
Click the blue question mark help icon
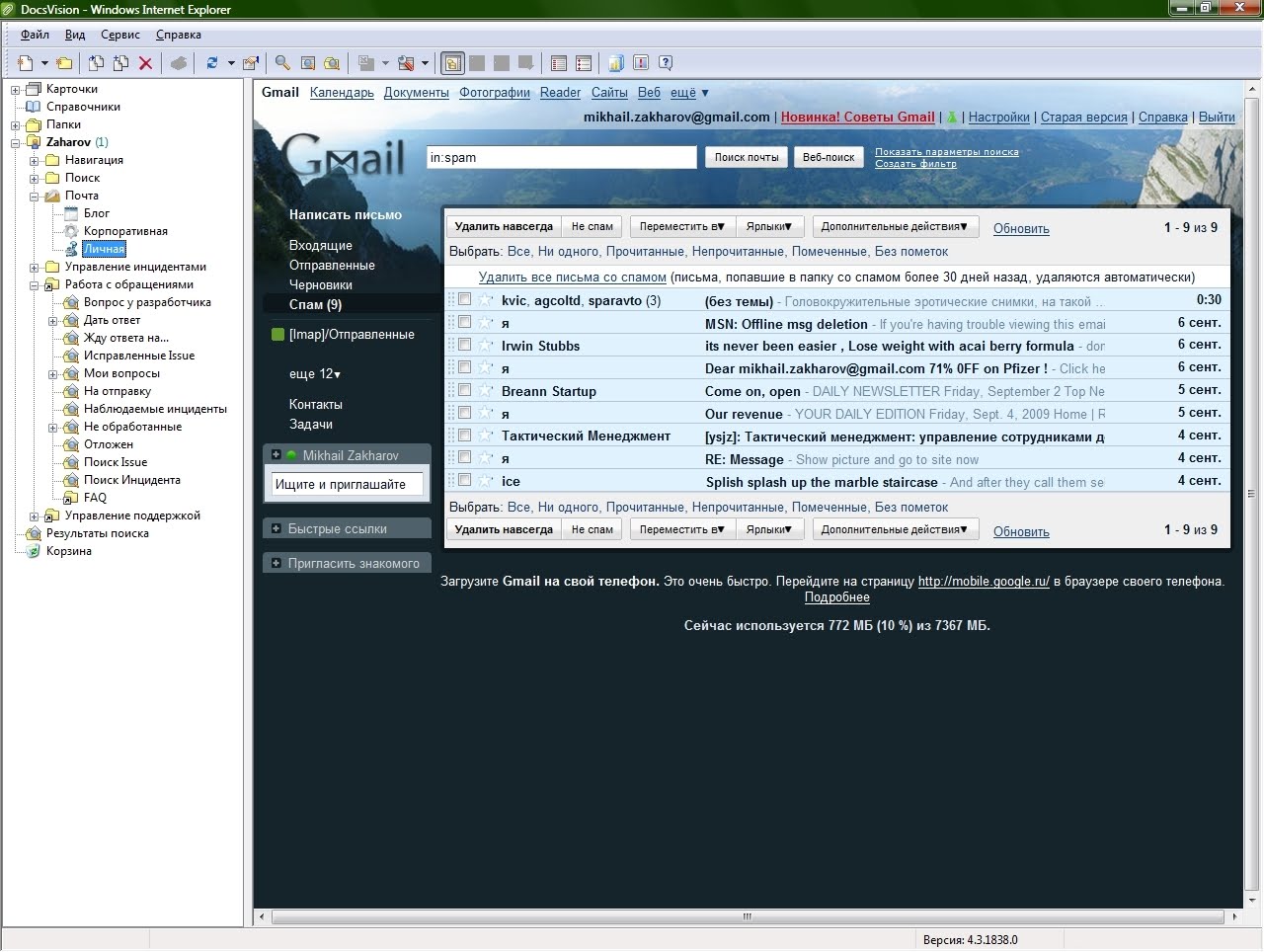(x=666, y=63)
